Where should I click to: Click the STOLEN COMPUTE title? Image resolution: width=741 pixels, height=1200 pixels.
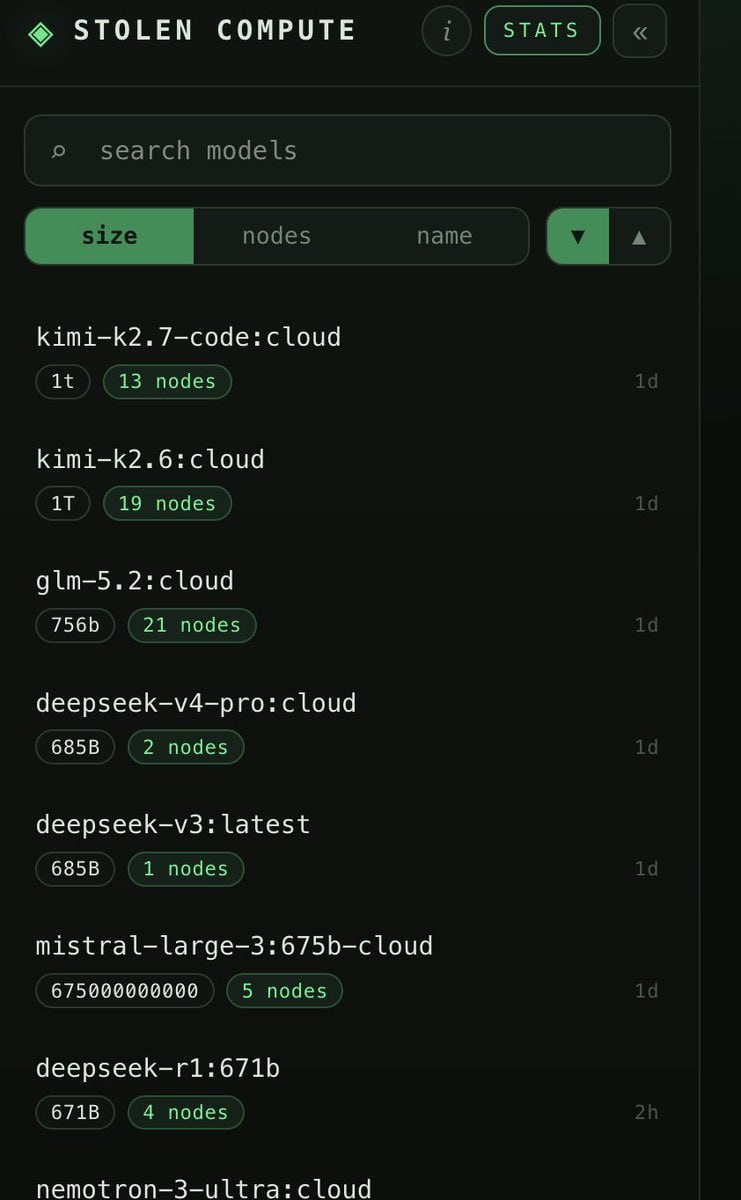[x=215, y=31]
